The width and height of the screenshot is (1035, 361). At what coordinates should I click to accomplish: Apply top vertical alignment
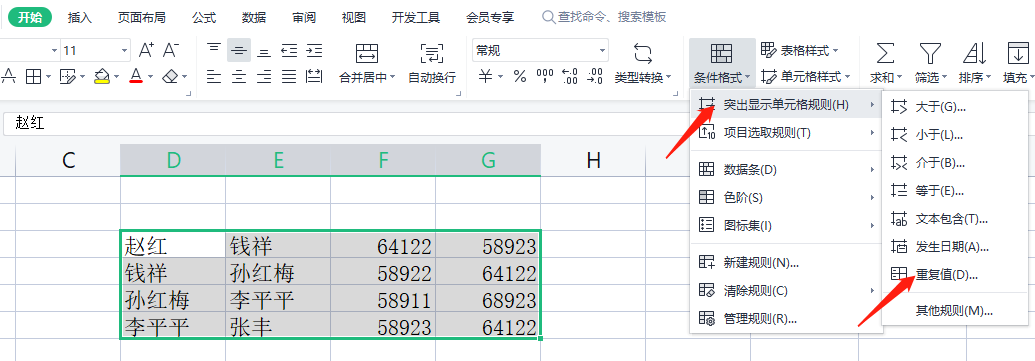pyautogui.click(x=213, y=49)
